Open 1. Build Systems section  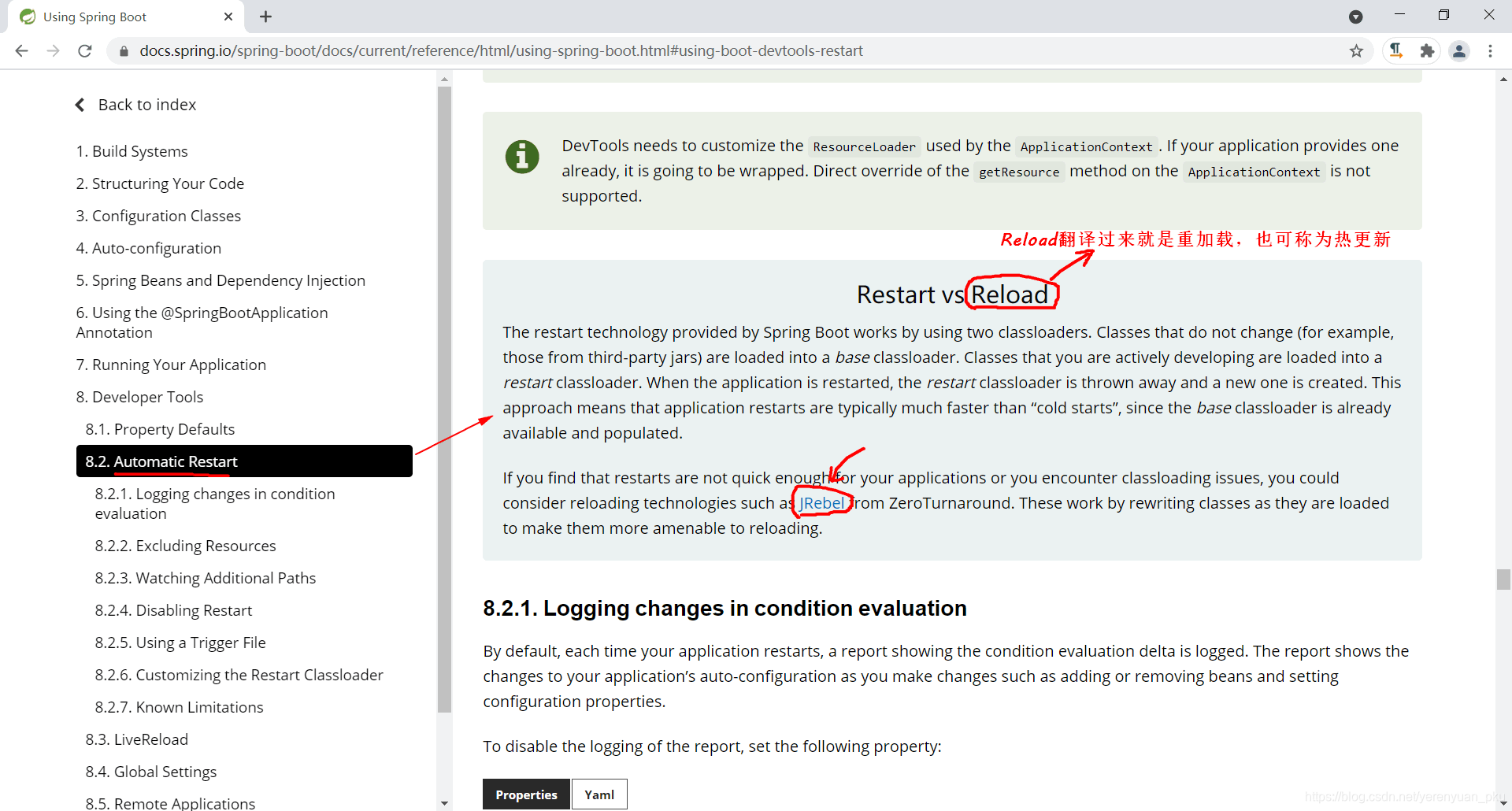132,151
